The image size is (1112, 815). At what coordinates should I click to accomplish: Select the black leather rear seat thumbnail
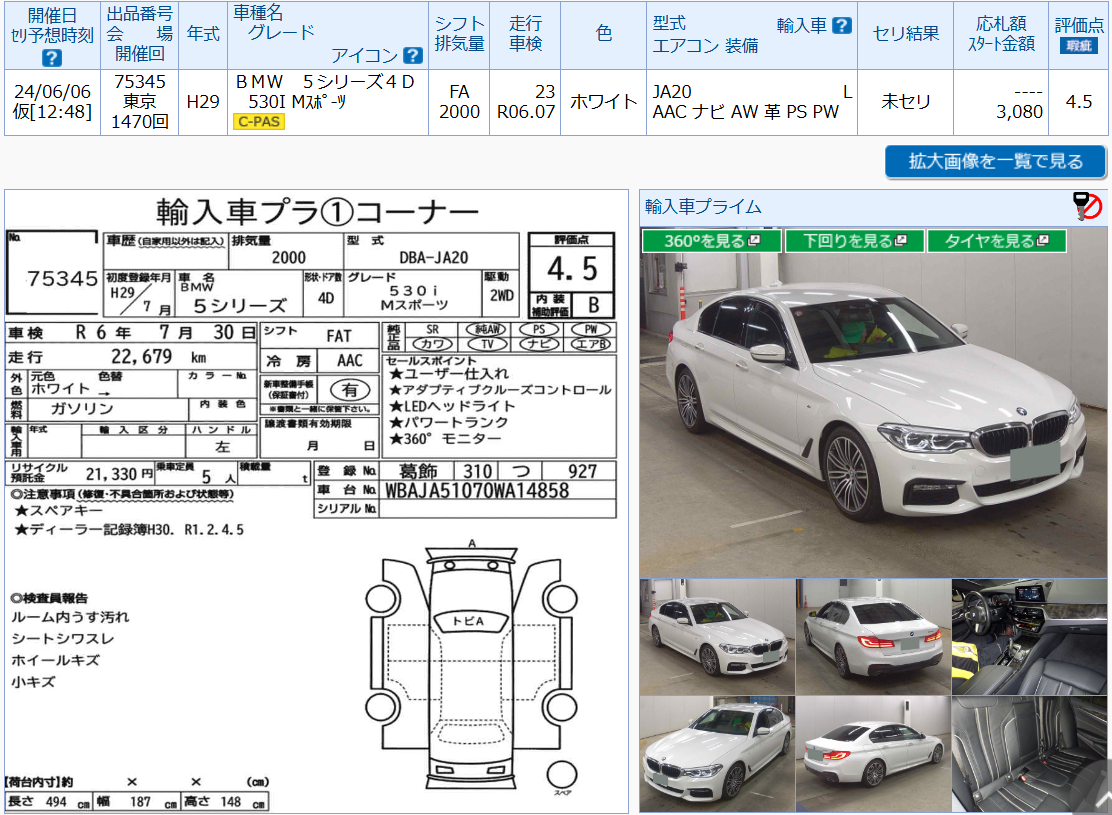[1029, 754]
